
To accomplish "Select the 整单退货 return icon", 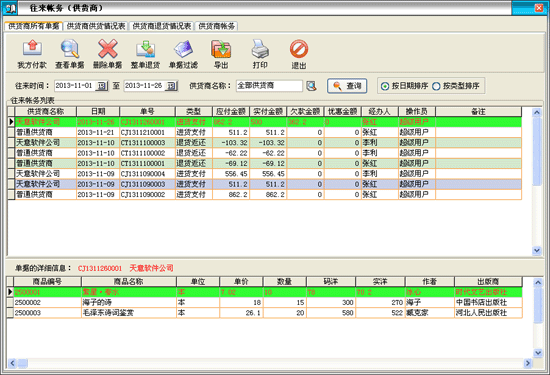I will [146, 49].
